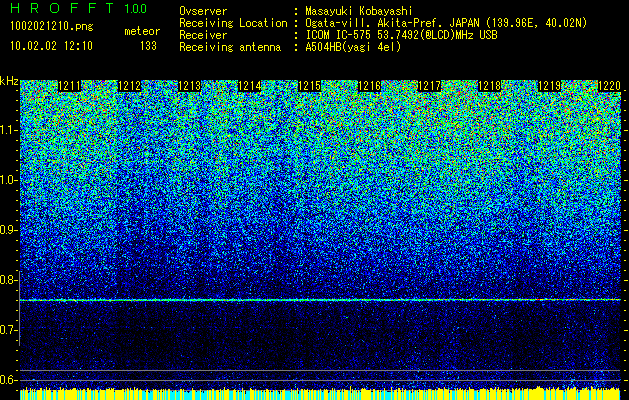This screenshot has width=629, height=400.
Task: Click the 1.0 frequency axis label
Action: coord(8,180)
